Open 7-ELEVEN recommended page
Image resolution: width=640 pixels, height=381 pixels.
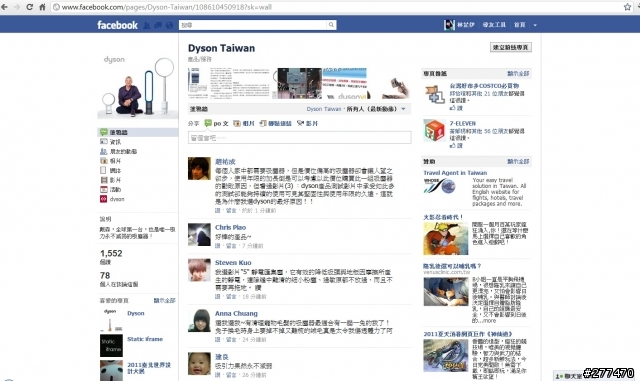click(x=462, y=123)
